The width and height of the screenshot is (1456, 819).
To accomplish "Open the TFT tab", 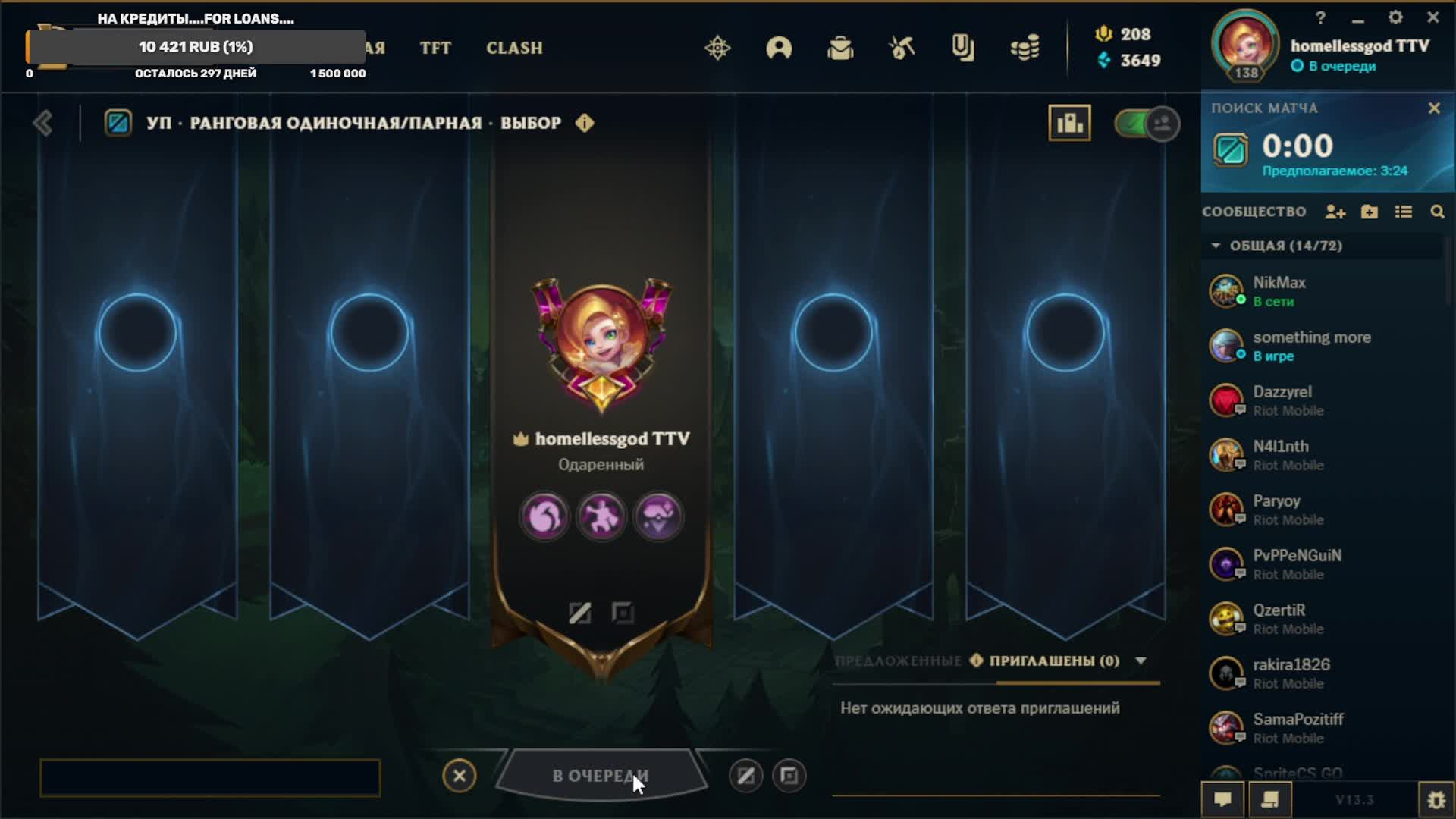I will click(435, 49).
